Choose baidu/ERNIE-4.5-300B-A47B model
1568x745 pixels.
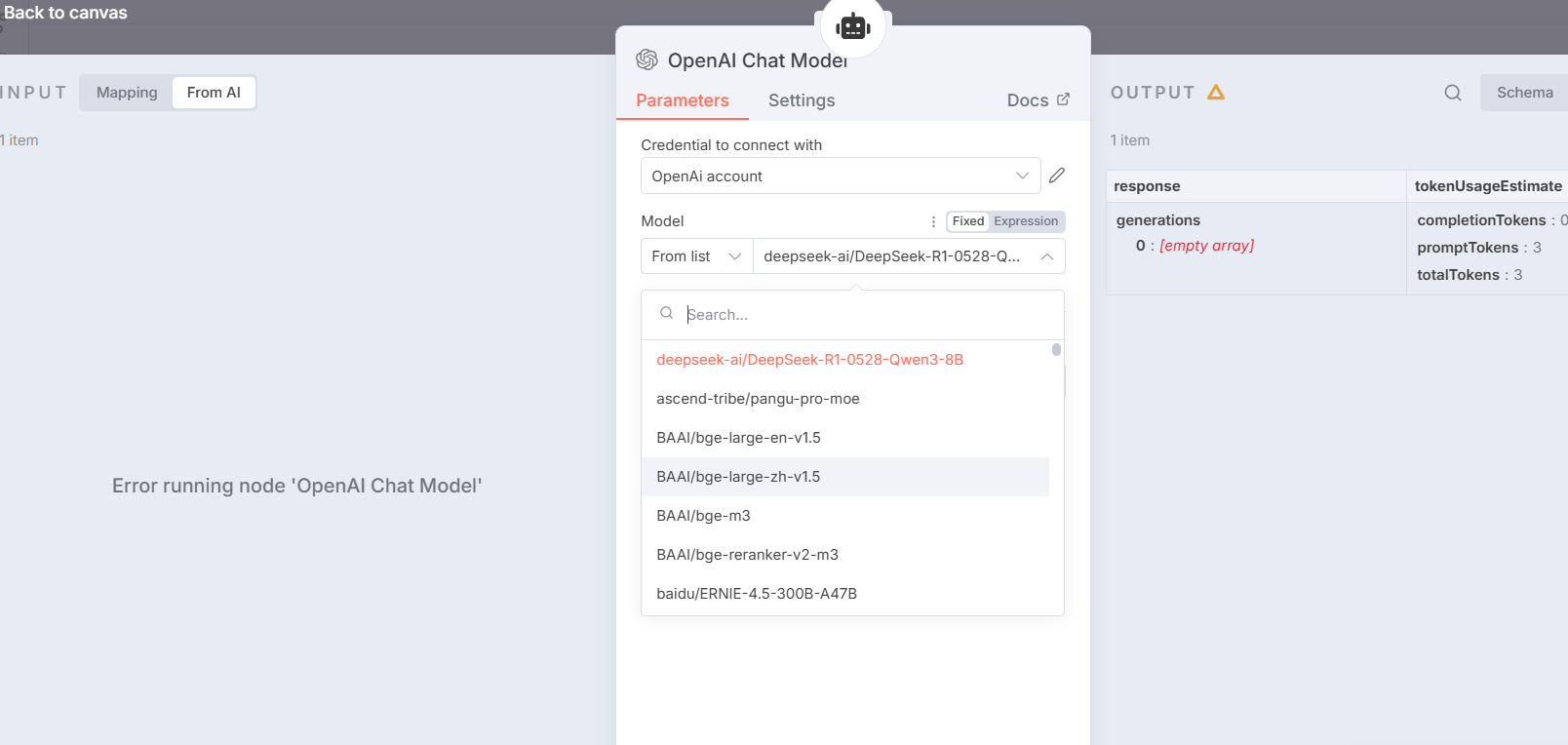point(844,594)
